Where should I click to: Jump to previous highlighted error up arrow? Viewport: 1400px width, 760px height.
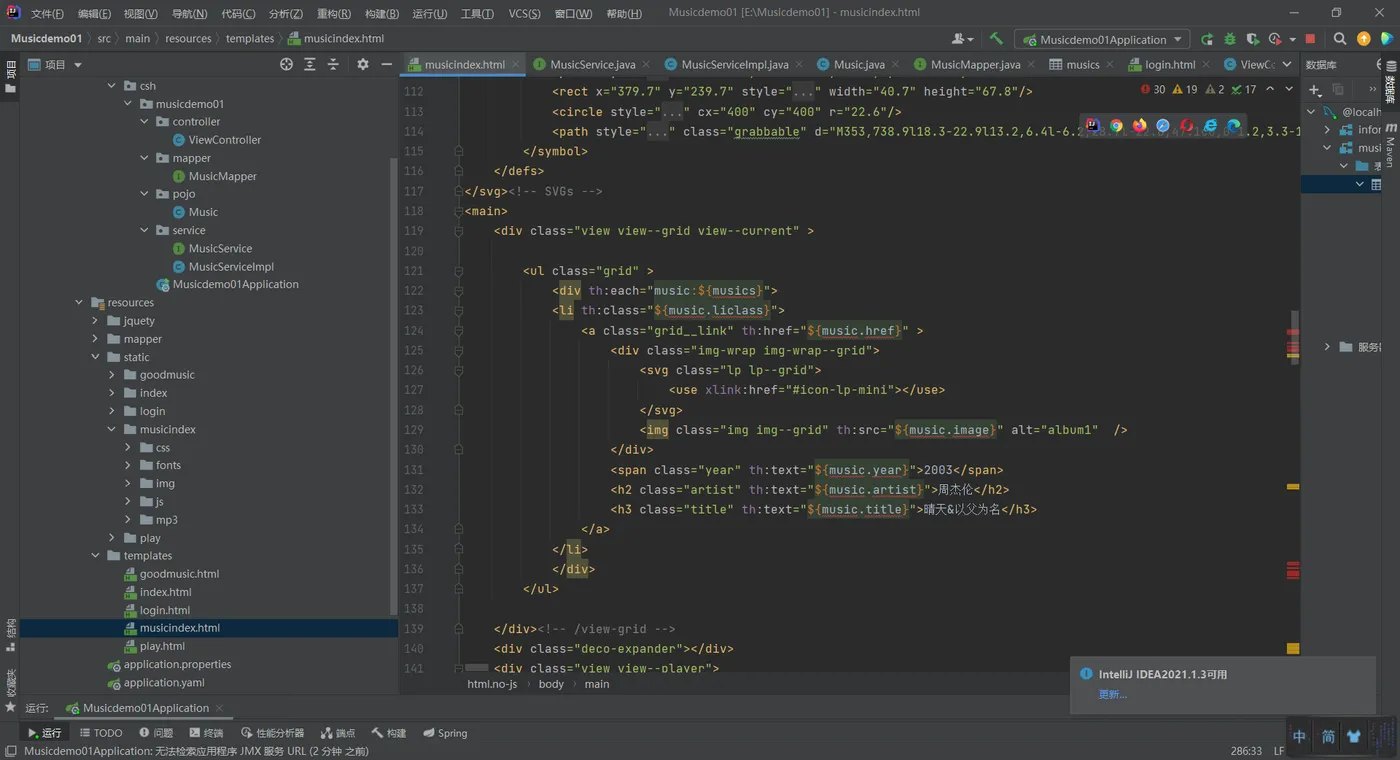click(1270, 89)
